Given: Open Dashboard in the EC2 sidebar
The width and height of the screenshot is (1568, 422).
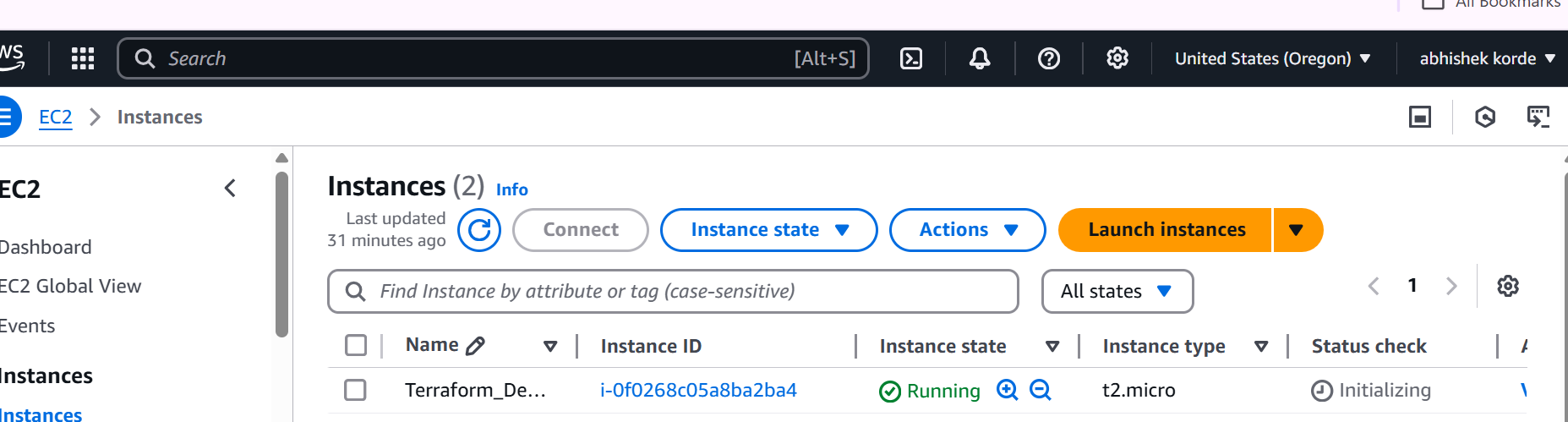Looking at the screenshot, I should click(46, 247).
